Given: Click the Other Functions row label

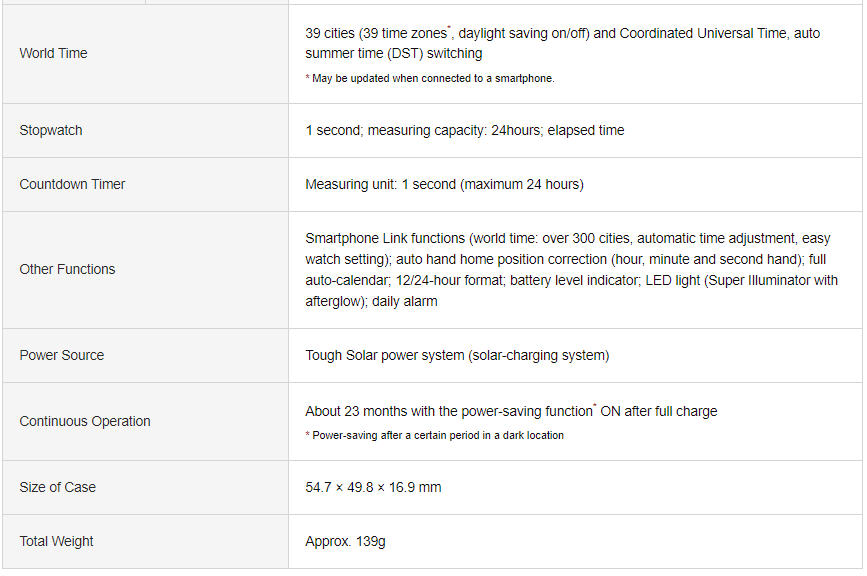Looking at the screenshot, I should pyautogui.click(x=67, y=269).
